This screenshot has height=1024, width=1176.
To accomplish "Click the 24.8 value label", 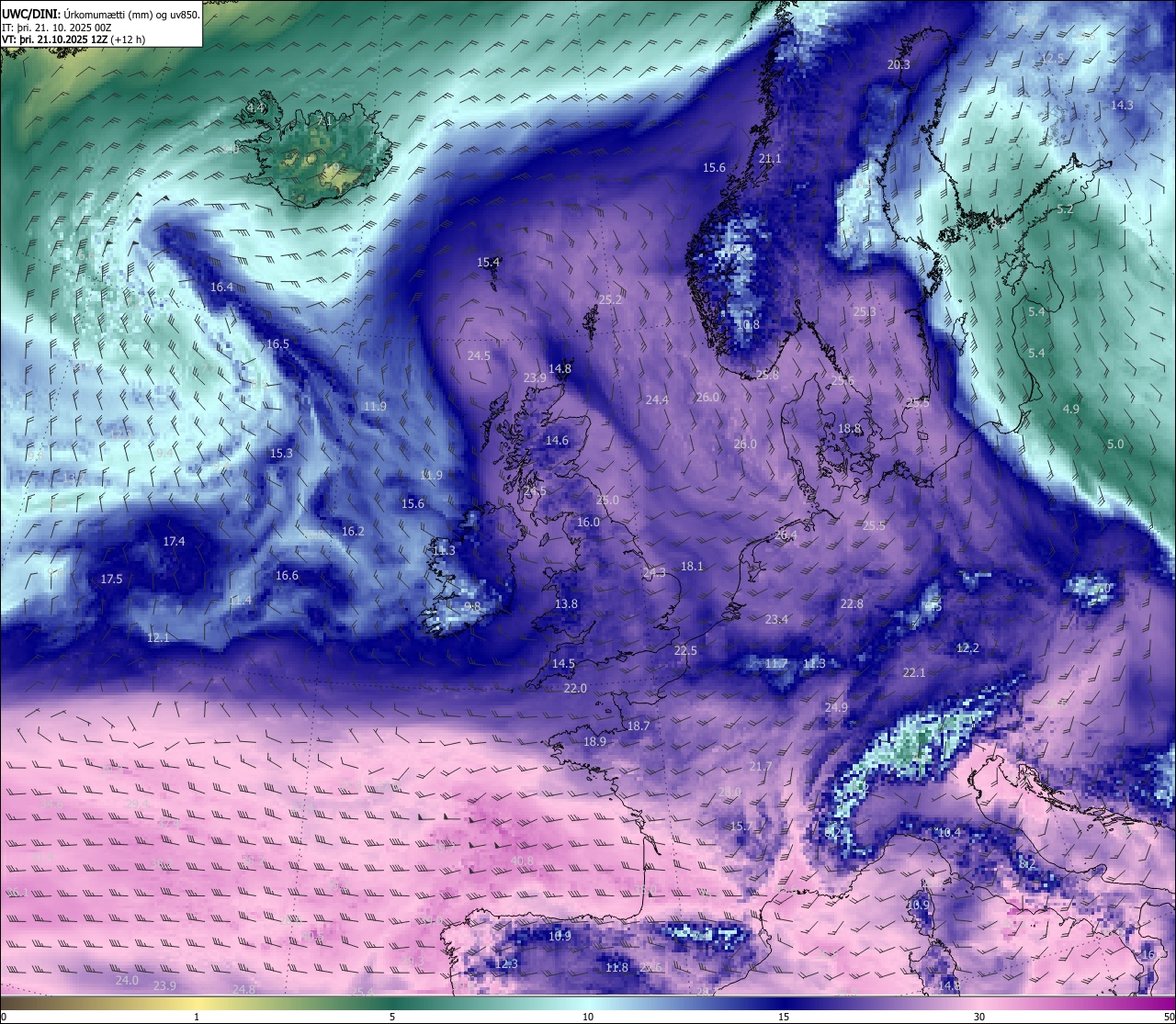I will pyautogui.click(x=243, y=990).
